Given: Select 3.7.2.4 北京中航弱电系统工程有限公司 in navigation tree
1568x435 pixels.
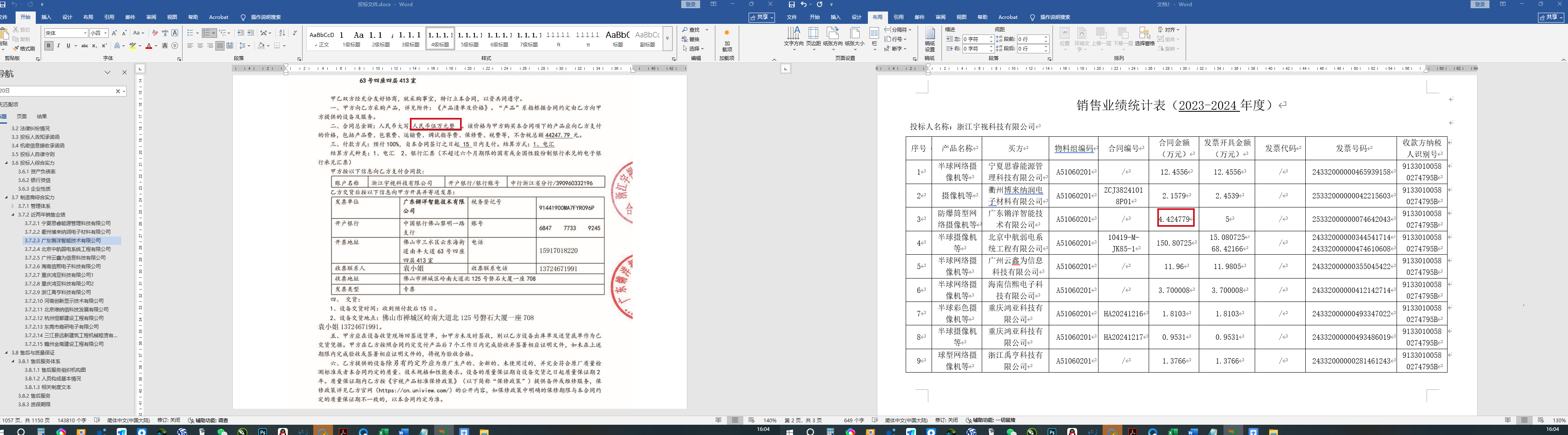Looking at the screenshot, I should [67, 249].
